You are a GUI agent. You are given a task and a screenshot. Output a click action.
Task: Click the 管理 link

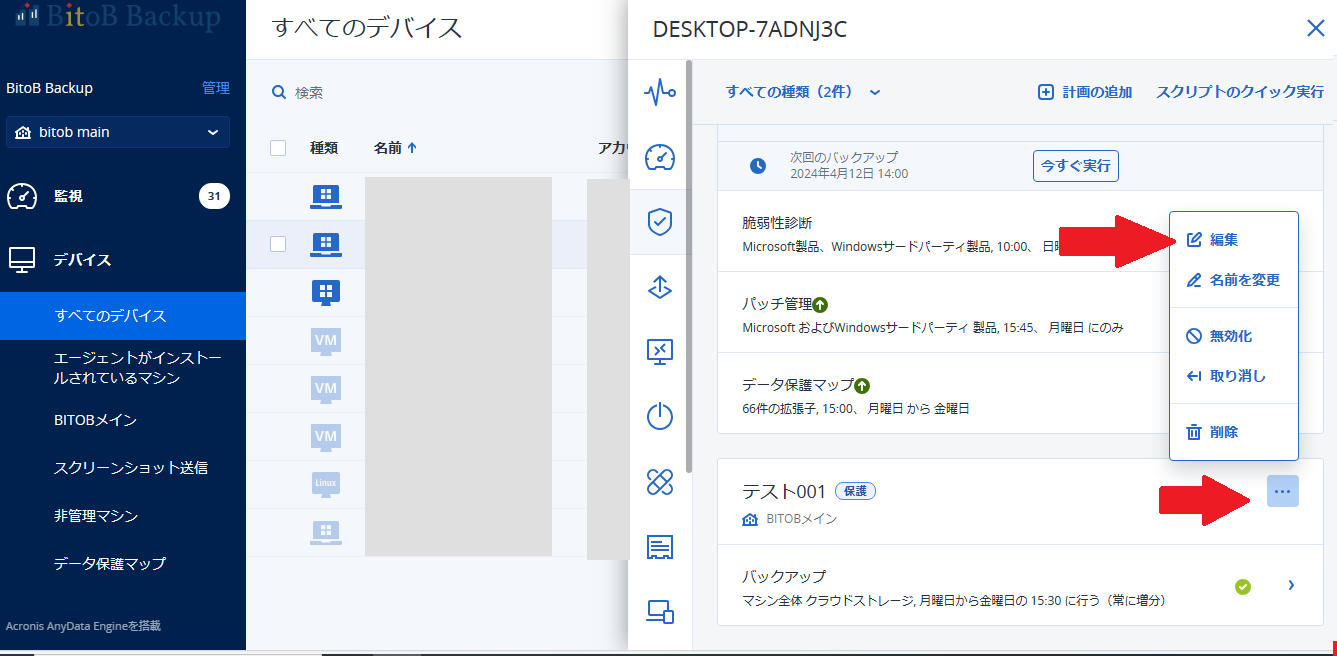point(216,88)
